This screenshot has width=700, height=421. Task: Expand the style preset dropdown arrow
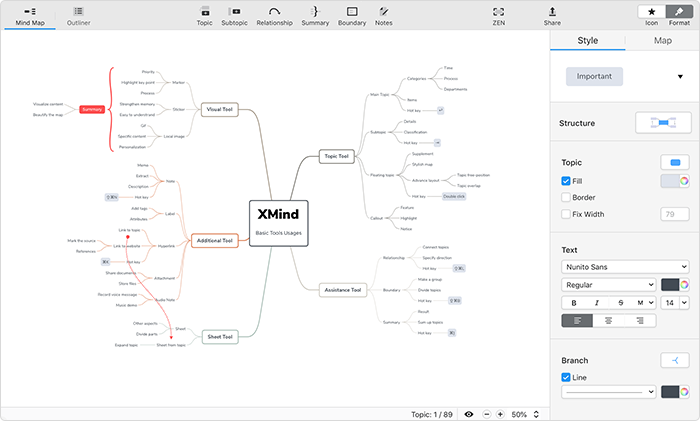click(x=680, y=77)
